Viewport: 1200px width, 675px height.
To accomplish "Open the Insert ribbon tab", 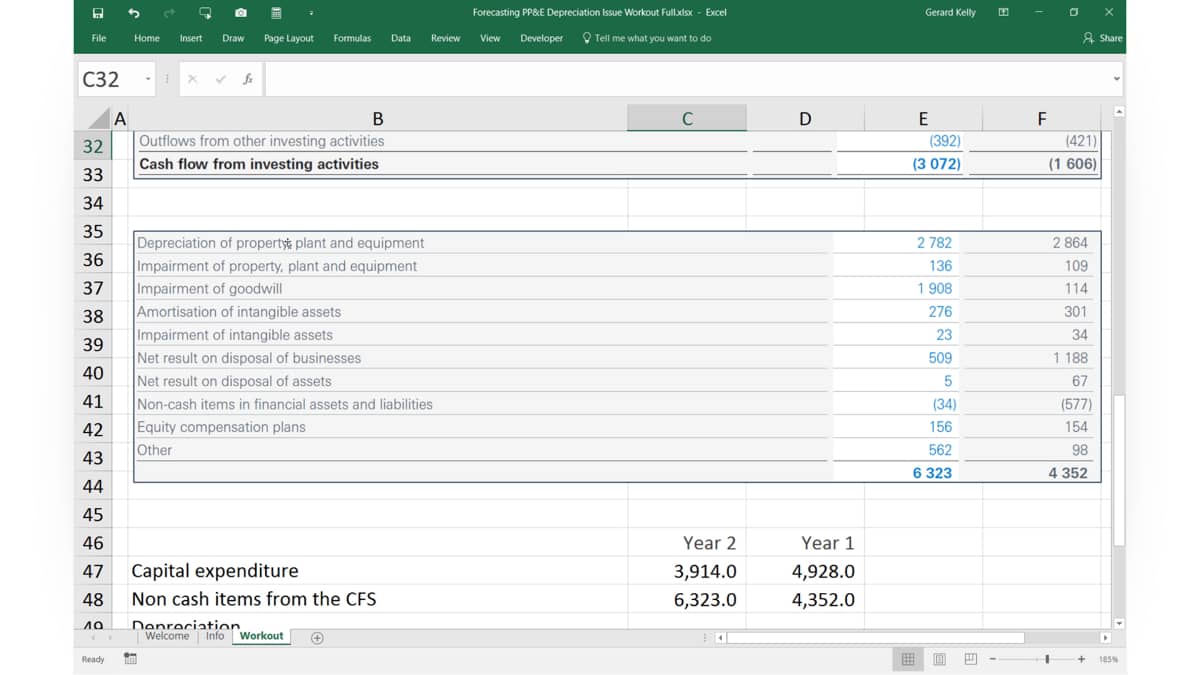I will point(191,38).
